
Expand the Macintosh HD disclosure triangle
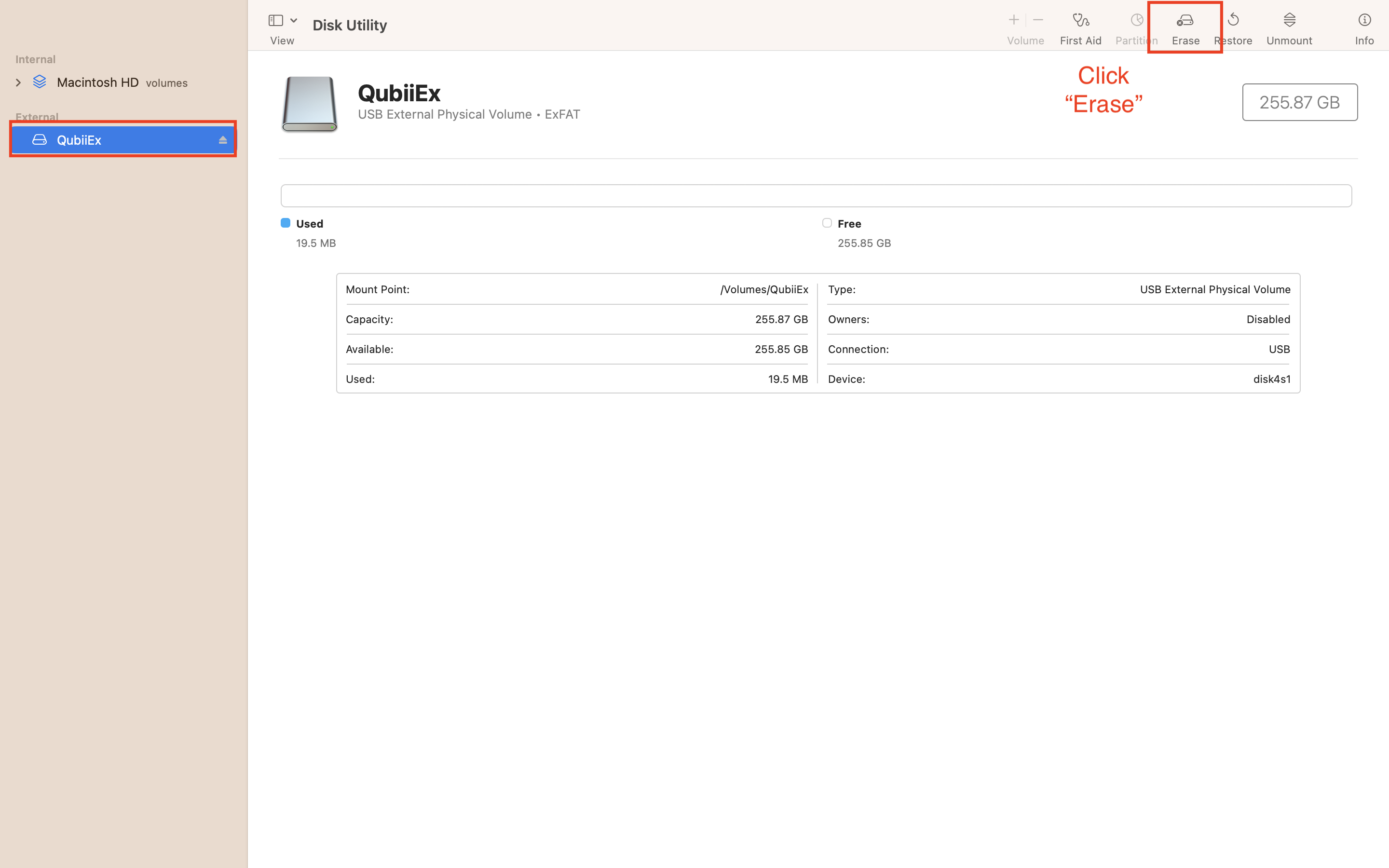pos(18,82)
